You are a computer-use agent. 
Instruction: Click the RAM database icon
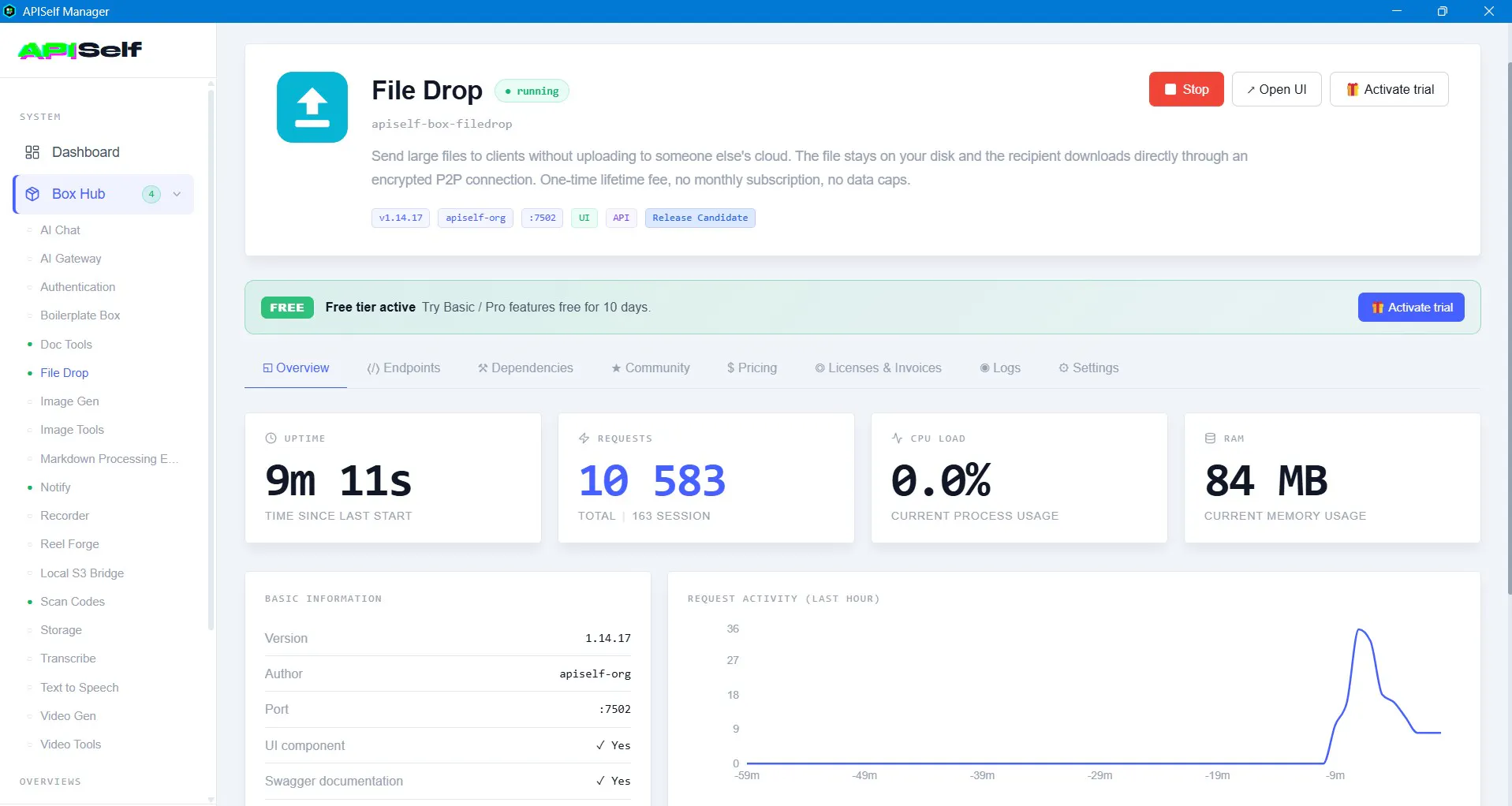pos(1210,438)
